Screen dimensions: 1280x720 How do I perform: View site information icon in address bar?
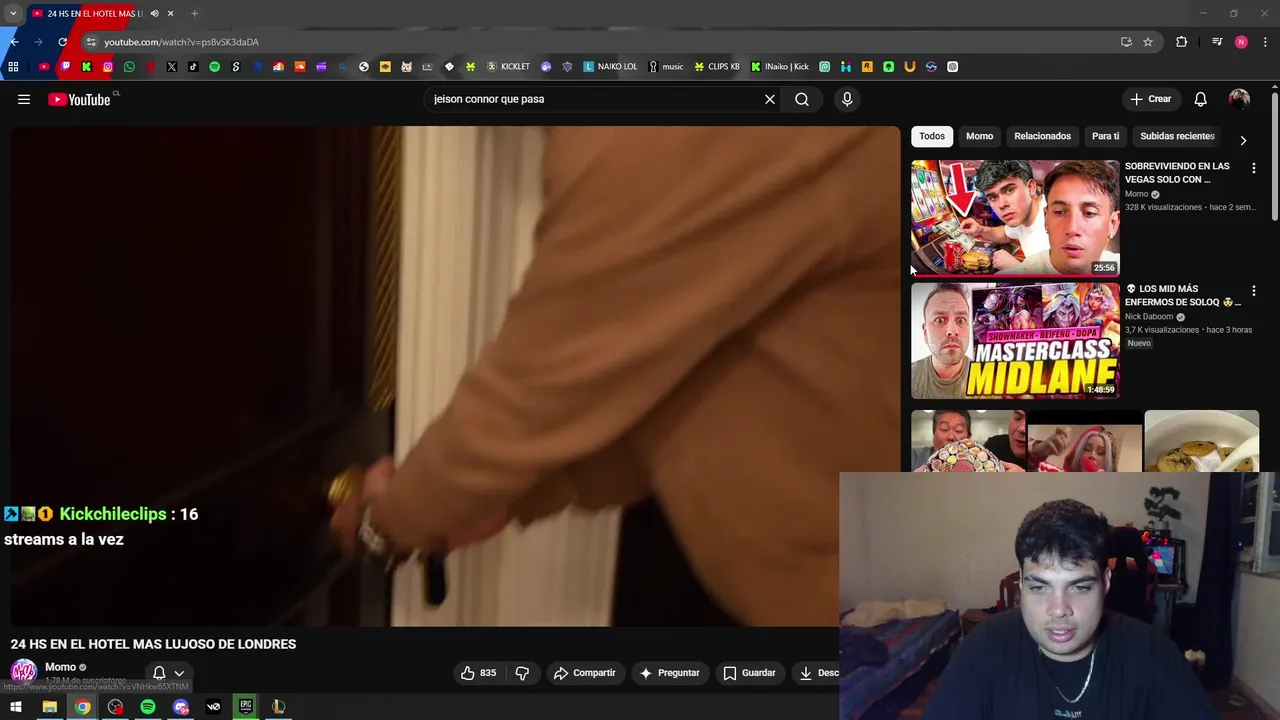tap(91, 42)
